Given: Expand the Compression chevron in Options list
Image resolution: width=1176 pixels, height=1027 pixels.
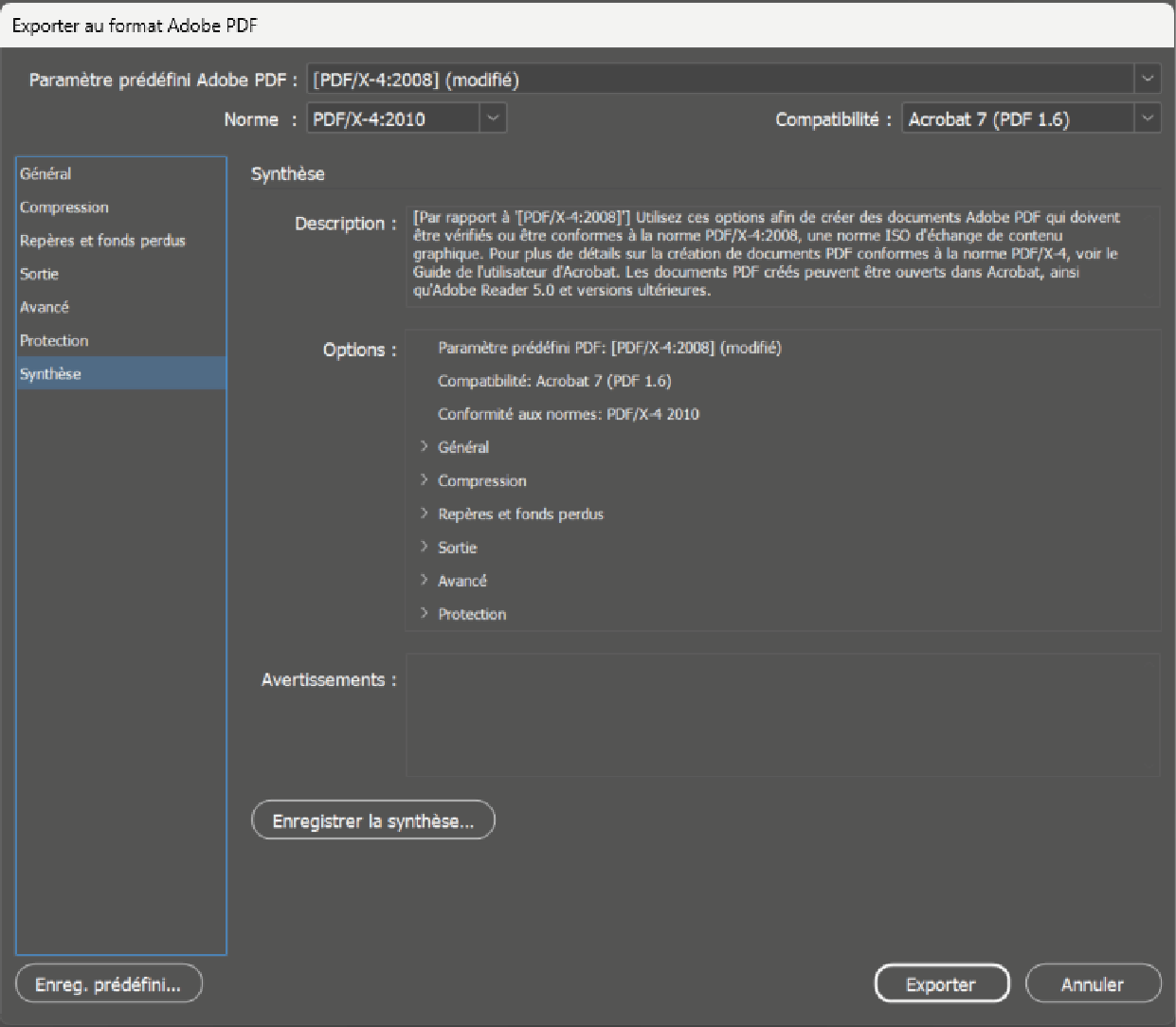Looking at the screenshot, I should pos(425,480).
